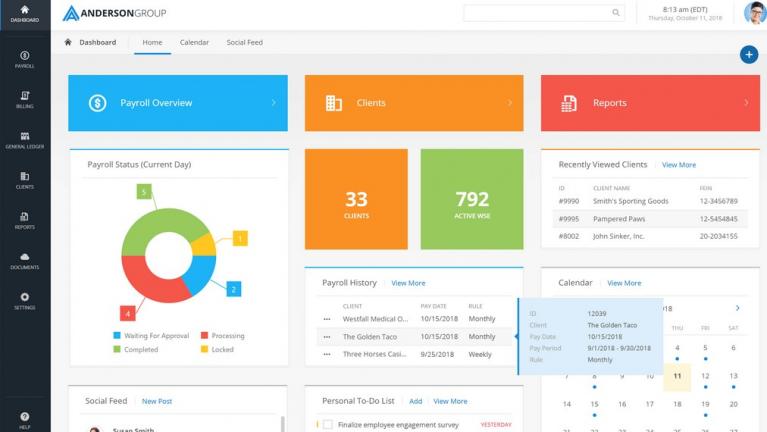Image resolution: width=767 pixels, height=432 pixels.
Task: Open the 792 Active WSE green tile
Action: tap(472, 199)
